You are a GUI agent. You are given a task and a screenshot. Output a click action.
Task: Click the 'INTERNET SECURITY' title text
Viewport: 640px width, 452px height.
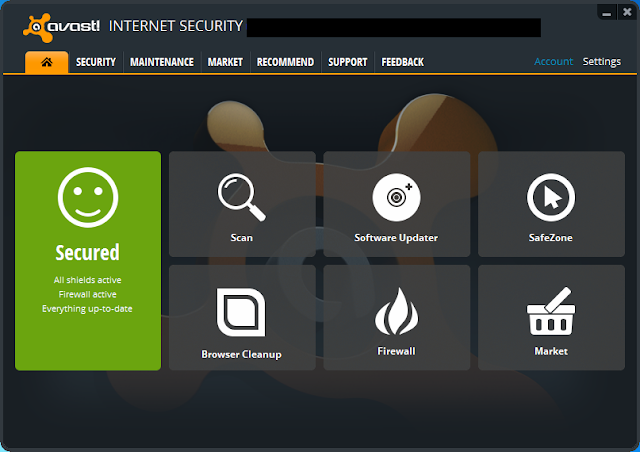click(176, 27)
